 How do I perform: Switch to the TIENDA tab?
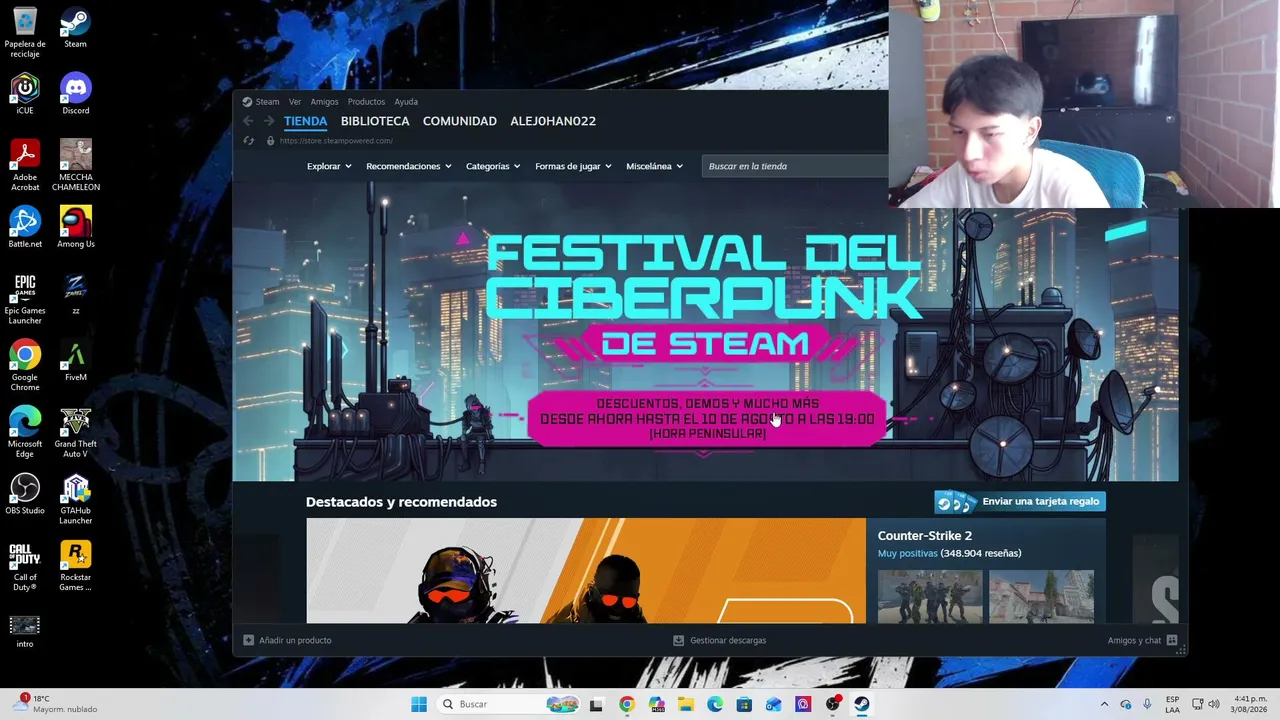(x=305, y=121)
